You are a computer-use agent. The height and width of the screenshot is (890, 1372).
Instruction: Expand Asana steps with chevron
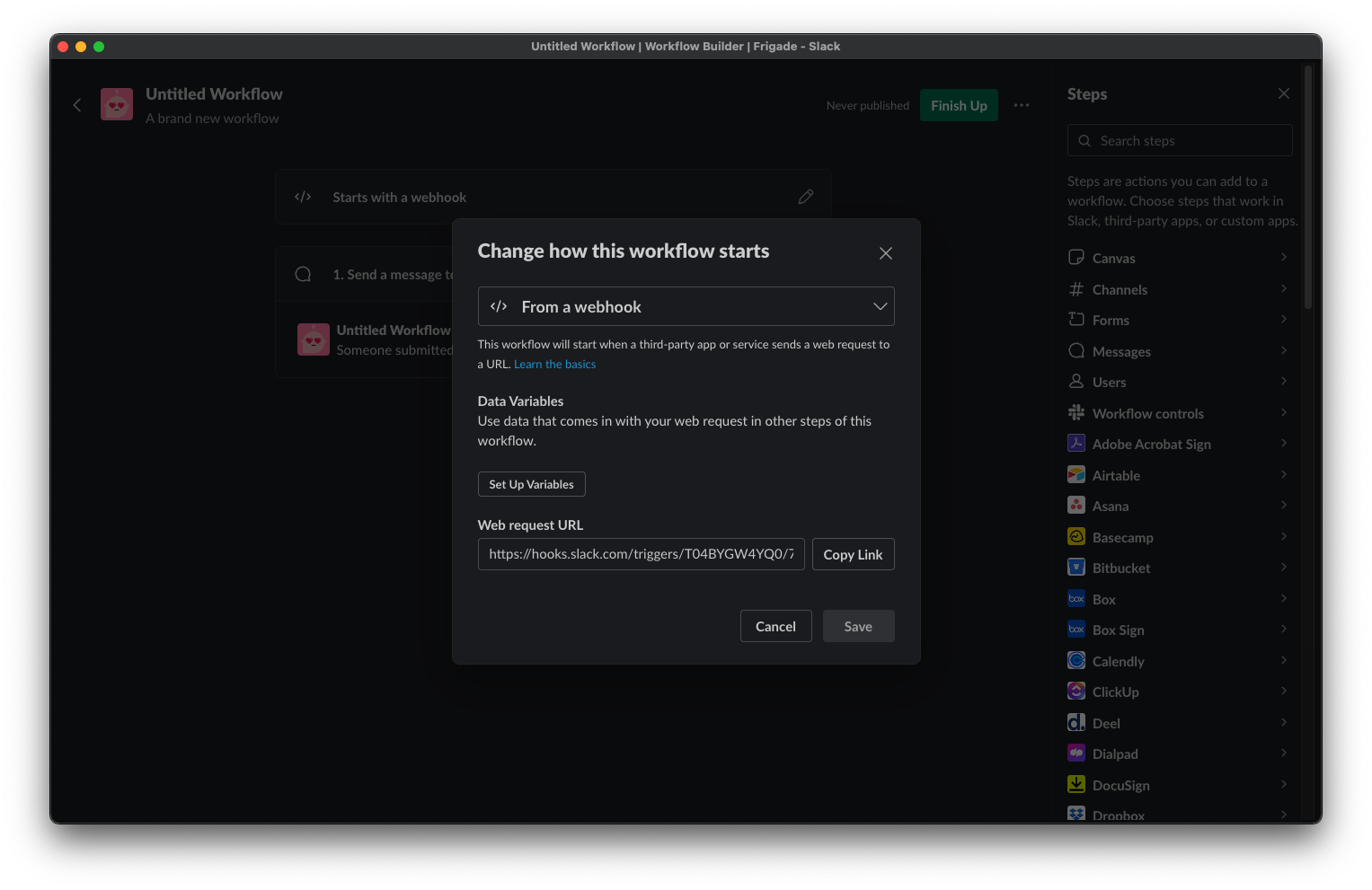1284,505
